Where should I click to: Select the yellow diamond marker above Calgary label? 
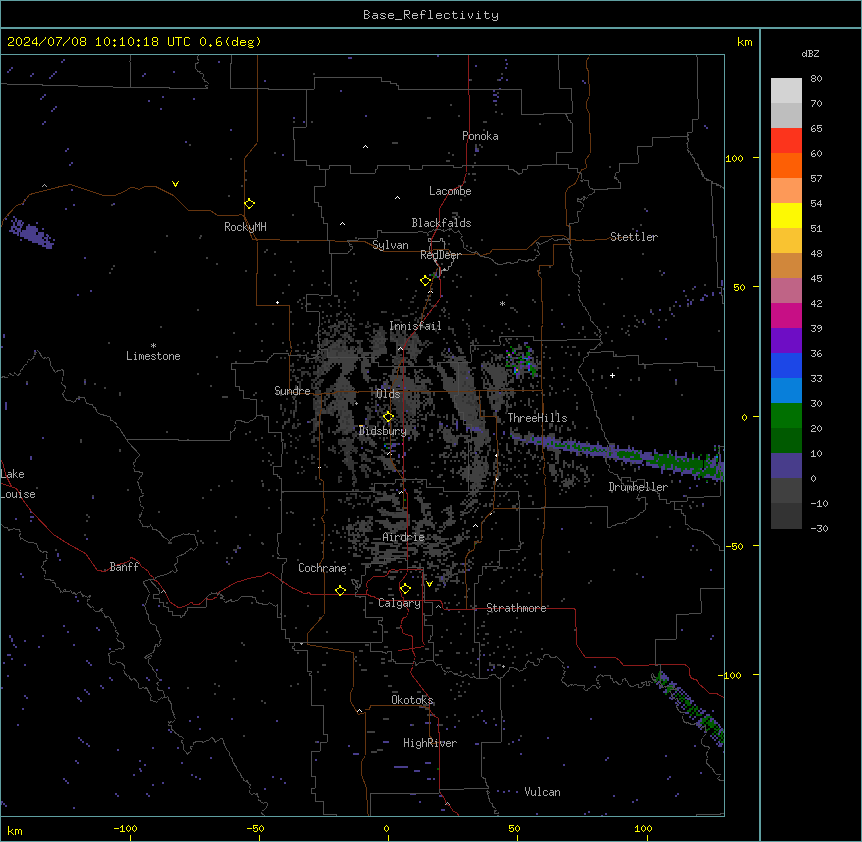pyautogui.click(x=405, y=589)
